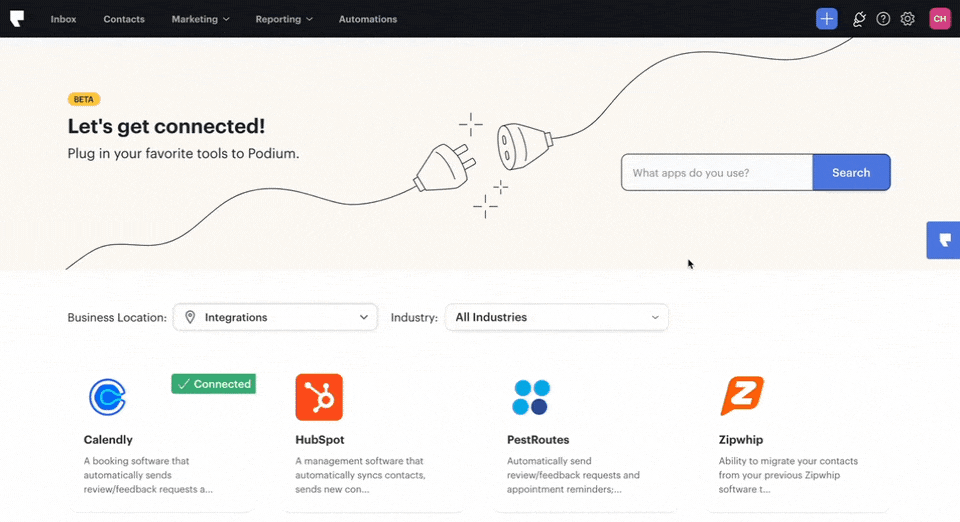Open the floating Podium widget tab
The image size is (960, 522).
[x=944, y=241]
